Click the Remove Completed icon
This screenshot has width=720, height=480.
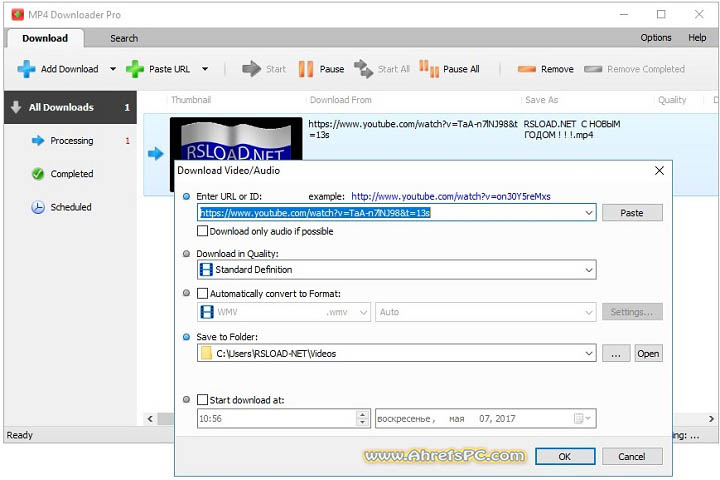coord(593,69)
